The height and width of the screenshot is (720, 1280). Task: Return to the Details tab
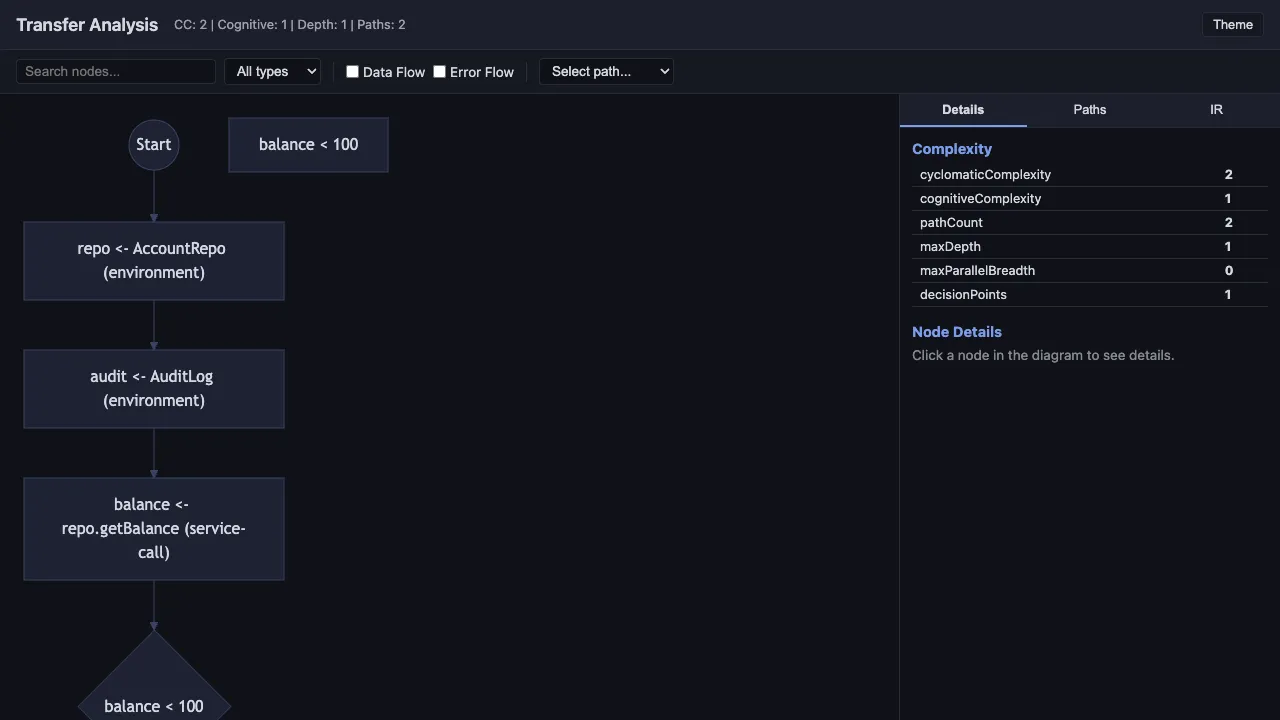click(962, 109)
